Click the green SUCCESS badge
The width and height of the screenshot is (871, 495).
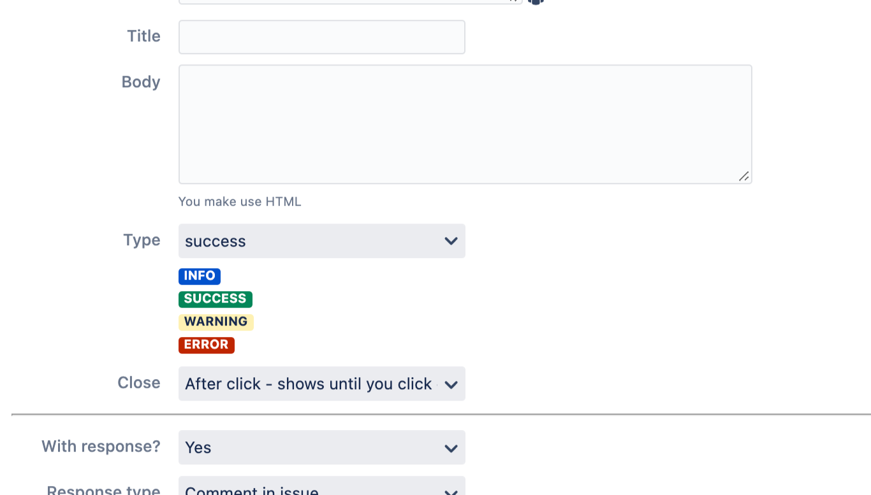tap(215, 299)
